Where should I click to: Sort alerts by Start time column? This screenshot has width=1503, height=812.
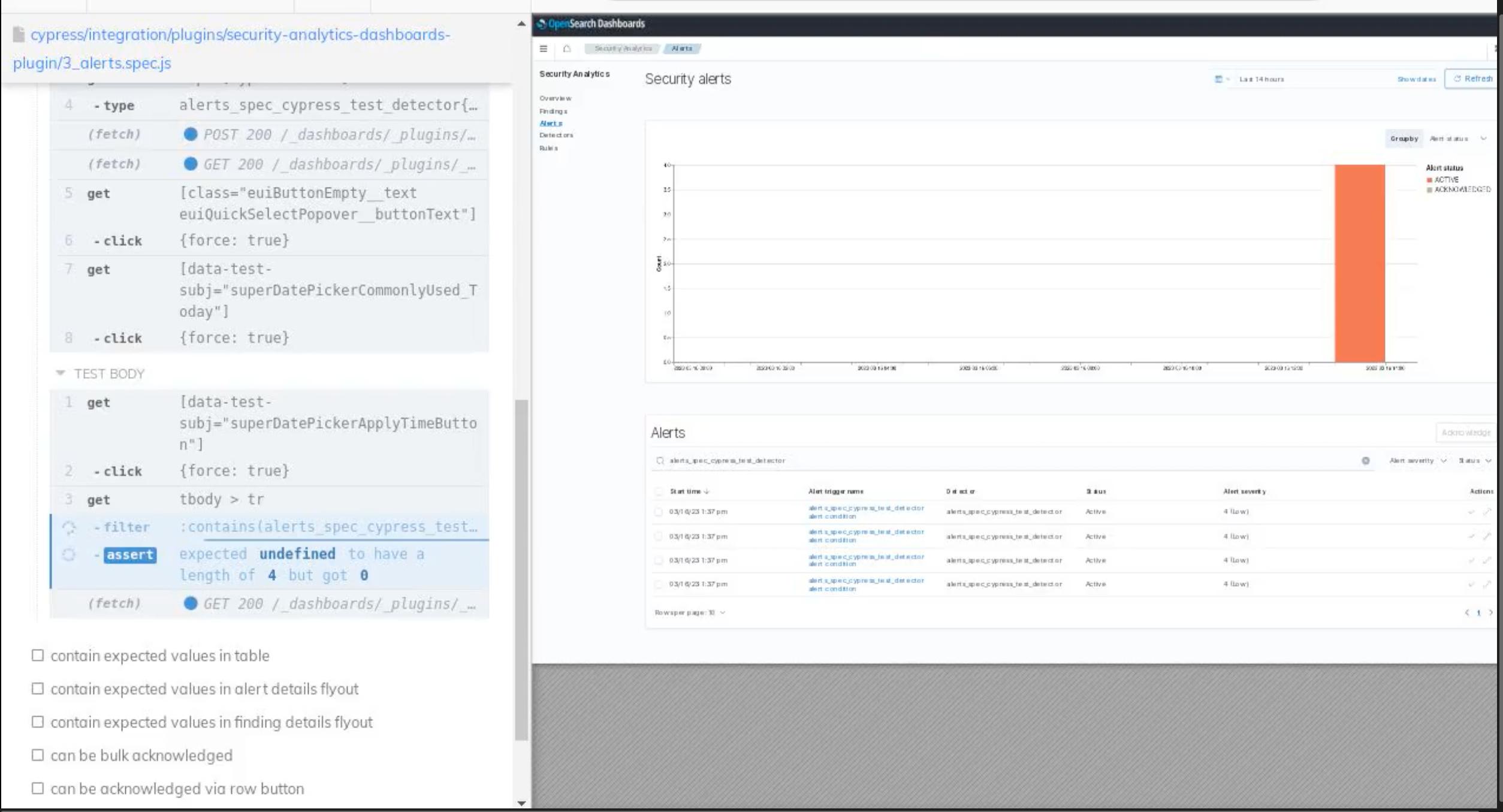(689, 491)
